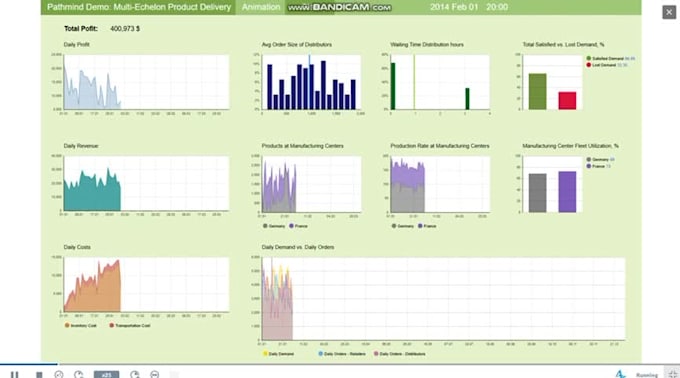
Task: Click the Products at Manufacturing Centers chart
Action: pyautogui.click(x=311, y=184)
